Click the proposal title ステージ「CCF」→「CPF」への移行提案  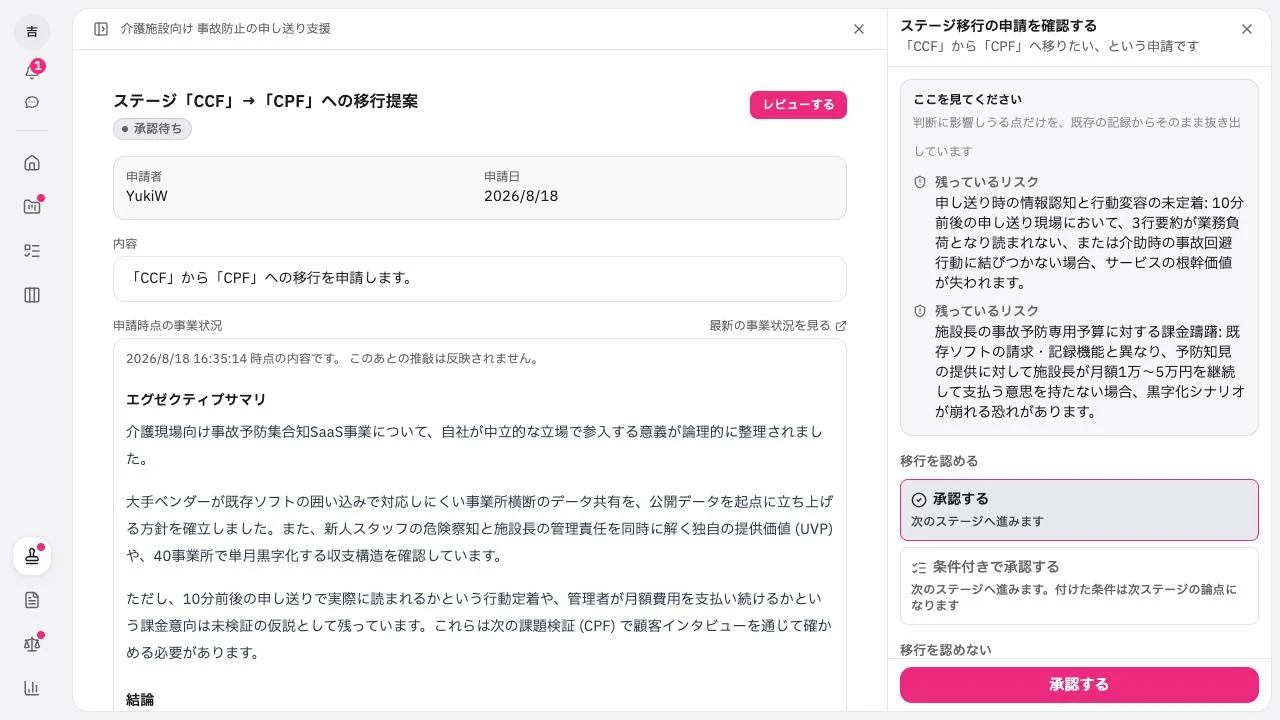click(266, 101)
